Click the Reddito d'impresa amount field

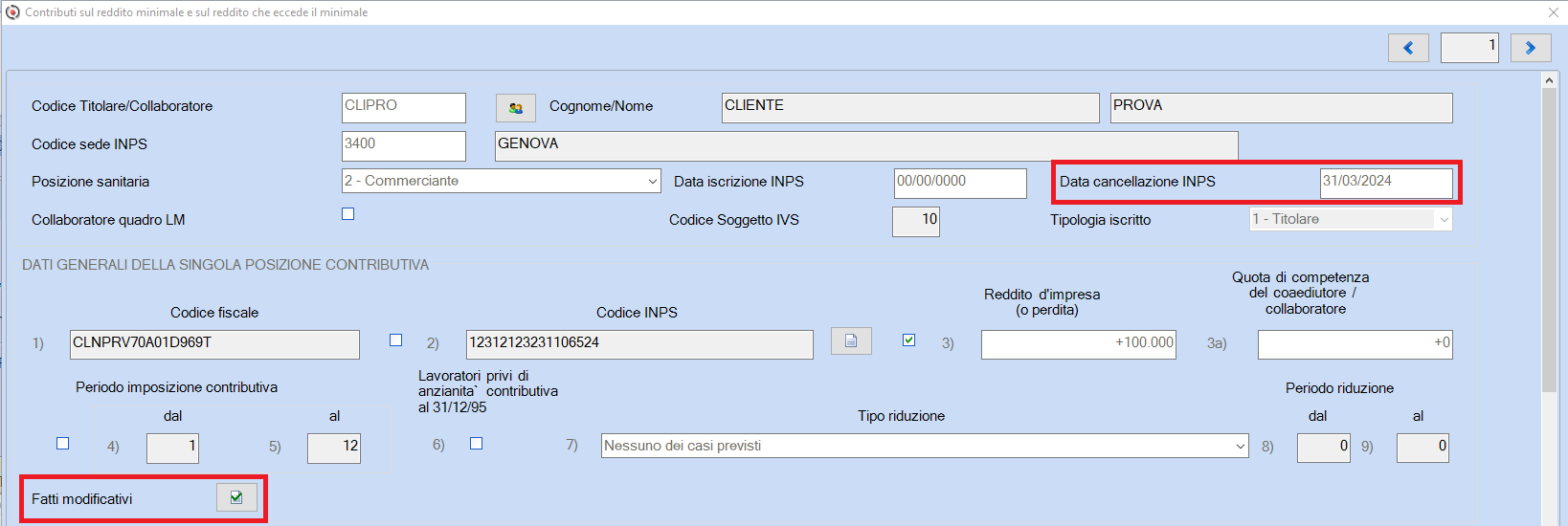(1079, 344)
